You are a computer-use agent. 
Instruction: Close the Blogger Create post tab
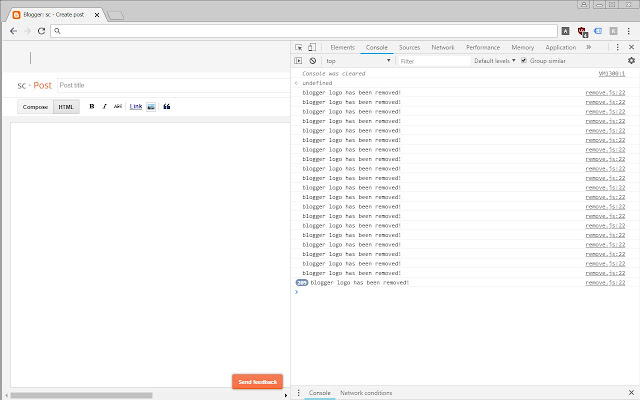tap(97, 15)
